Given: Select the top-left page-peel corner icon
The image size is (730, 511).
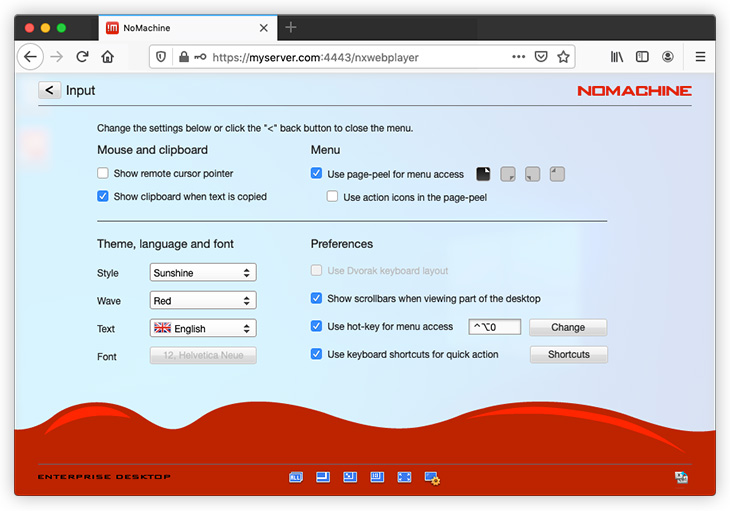Looking at the screenshot, I should (x=557, y=174).
